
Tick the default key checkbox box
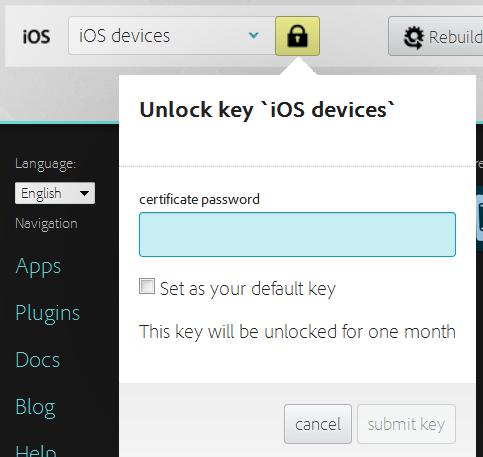coord(147,286)
